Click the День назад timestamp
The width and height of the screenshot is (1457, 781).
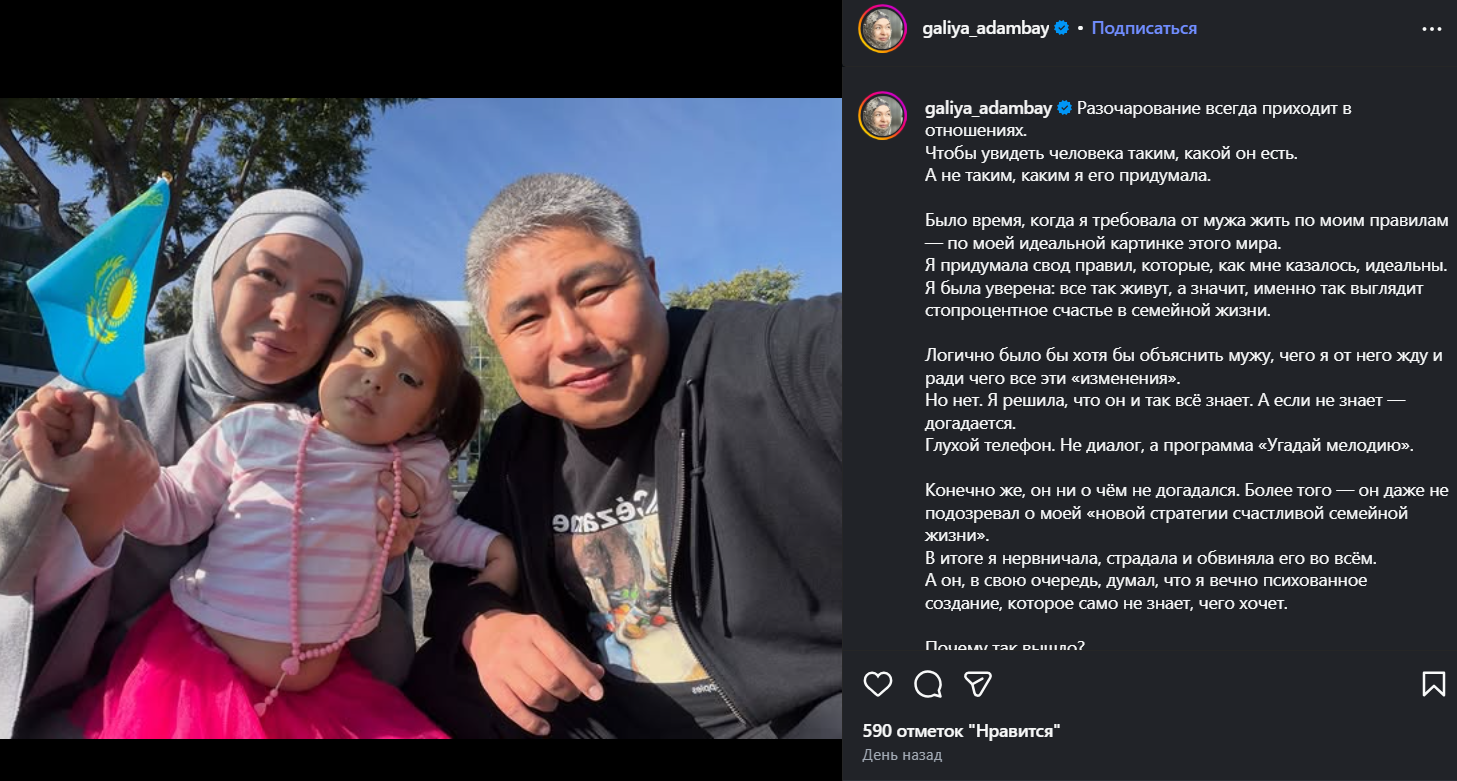(x=902, y=755)
